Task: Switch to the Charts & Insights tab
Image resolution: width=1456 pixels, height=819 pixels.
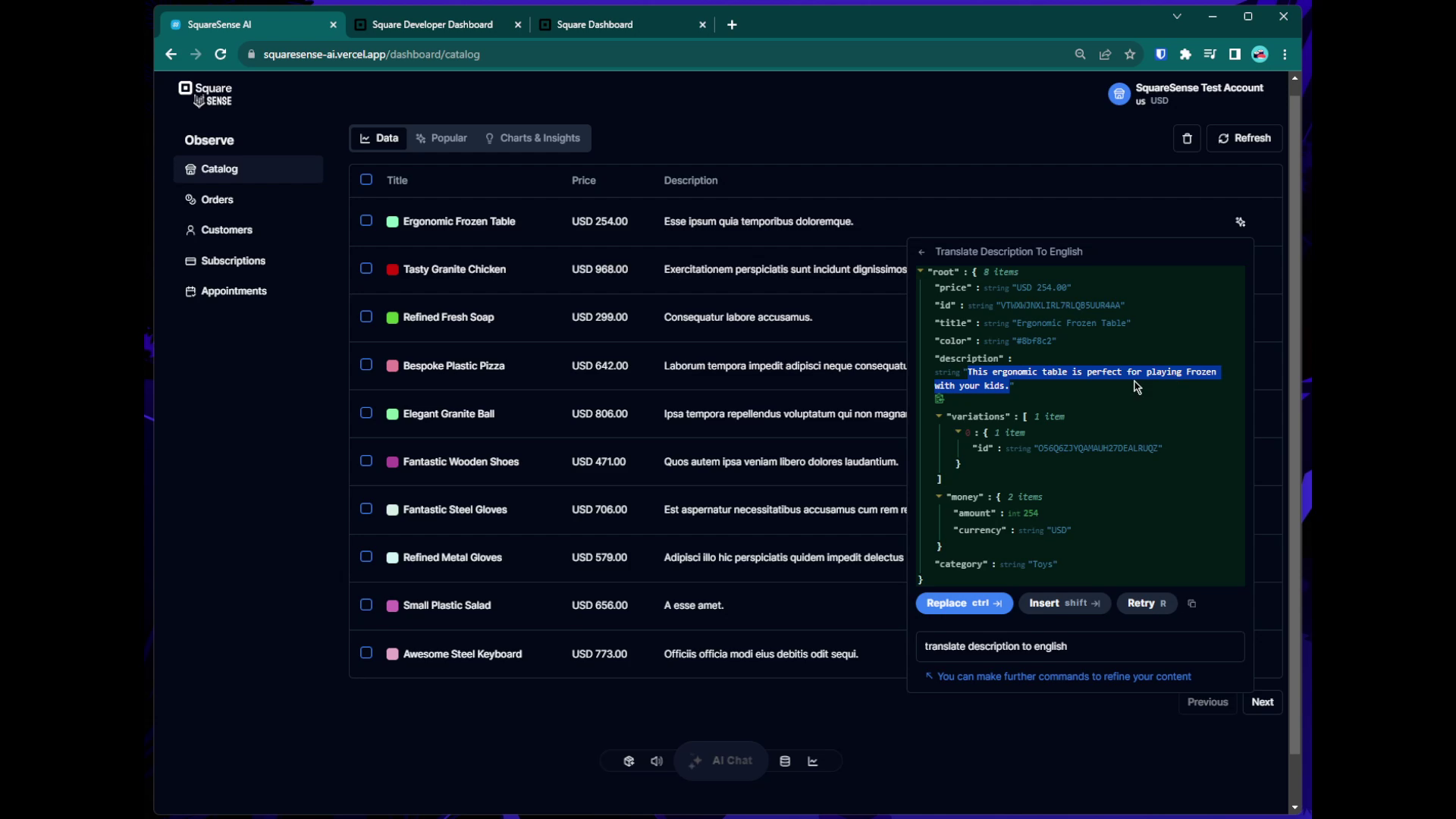Action: pos(532,138)
